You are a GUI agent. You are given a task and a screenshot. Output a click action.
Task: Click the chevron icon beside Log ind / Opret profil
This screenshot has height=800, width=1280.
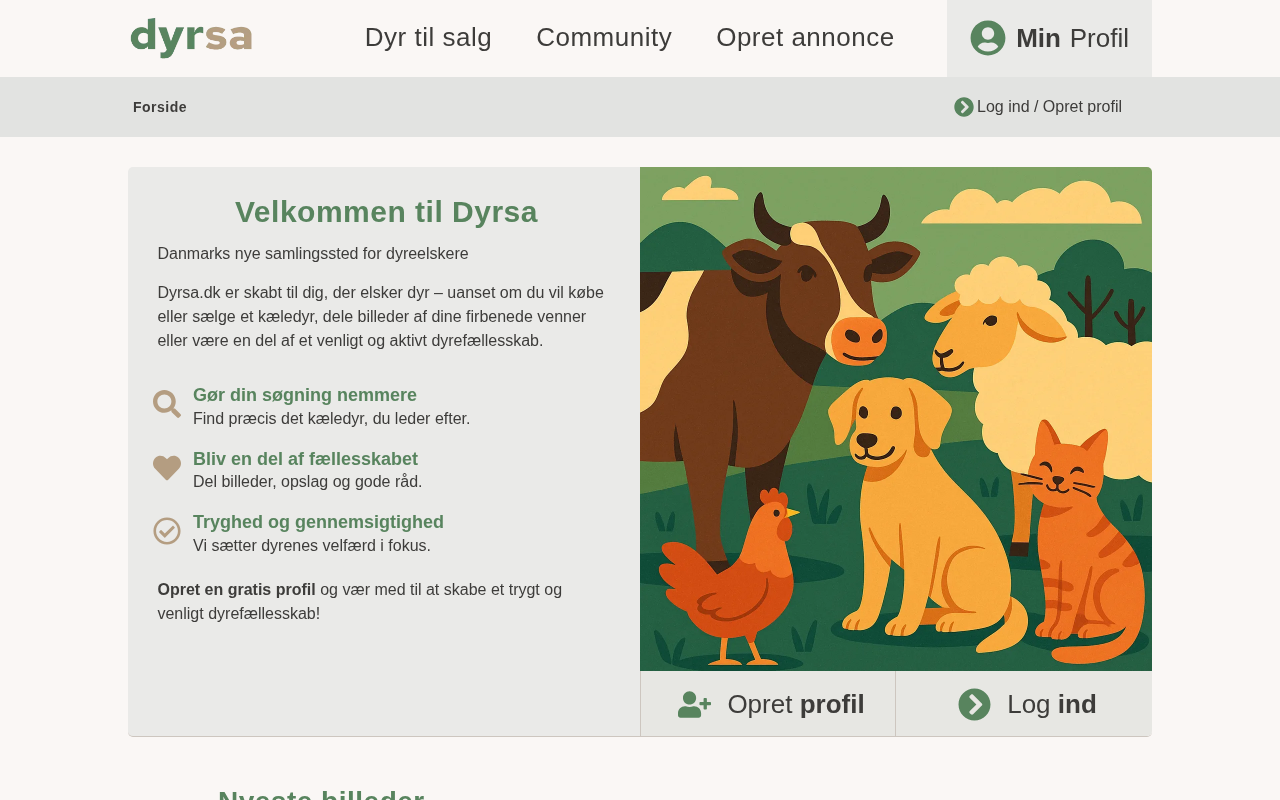tap(964, 107)
